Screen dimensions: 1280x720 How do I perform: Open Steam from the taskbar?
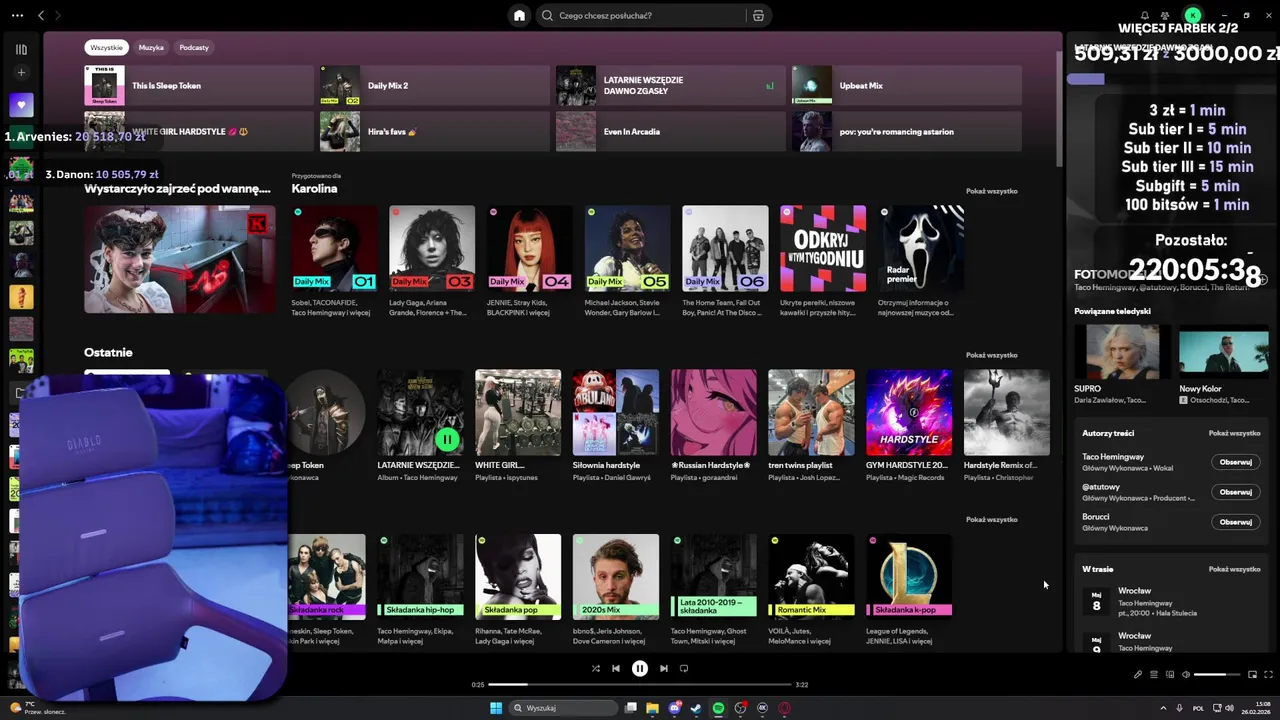coord(696,708)
